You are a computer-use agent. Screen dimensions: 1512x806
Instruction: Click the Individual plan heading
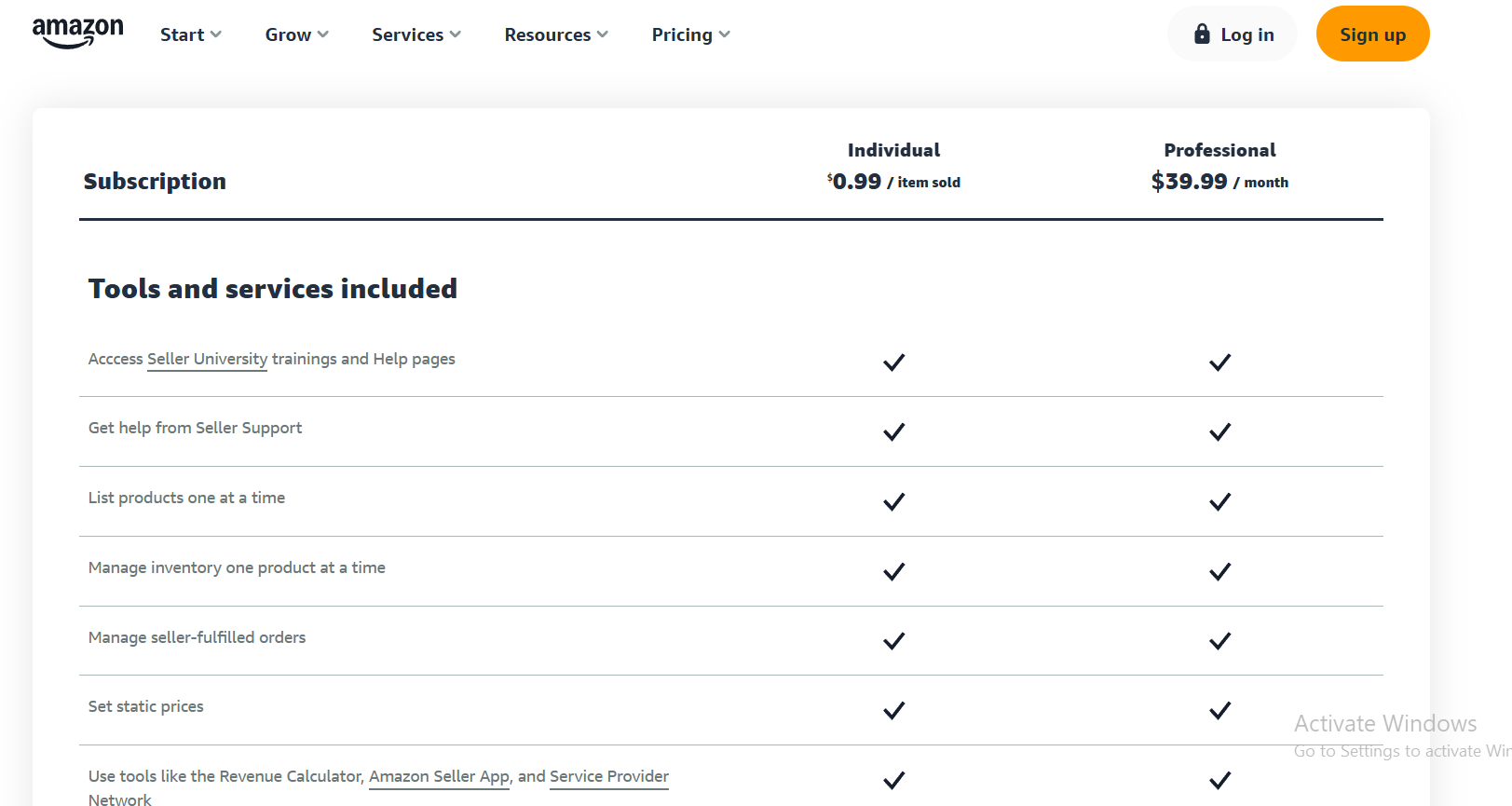[x=894, y=150]
